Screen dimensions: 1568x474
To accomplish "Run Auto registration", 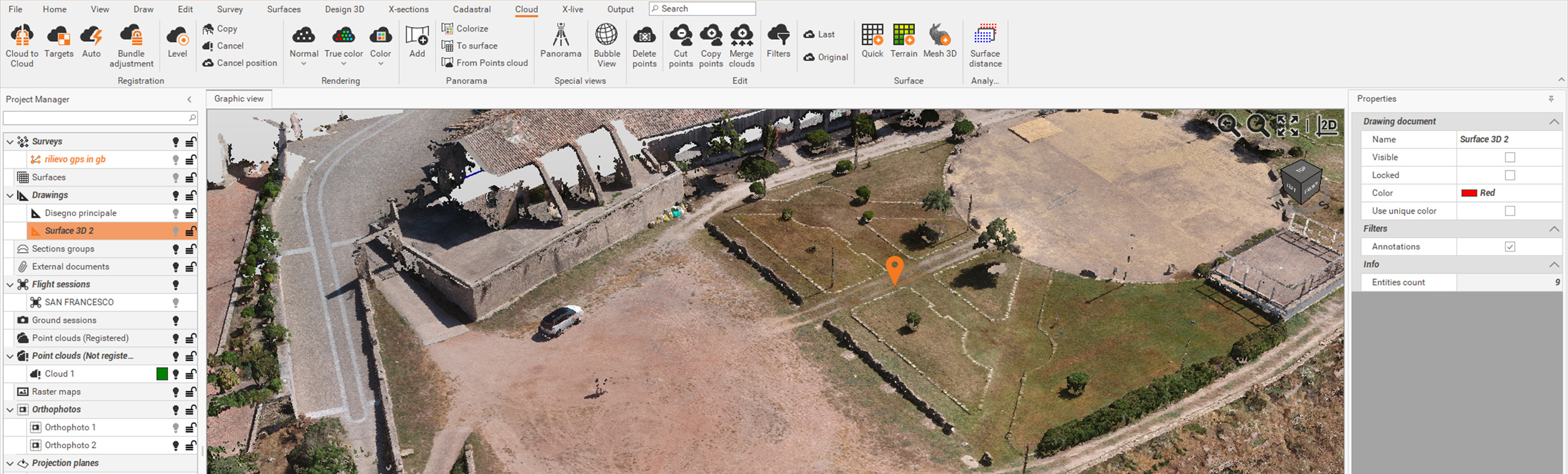I will [x=92, y=42].
